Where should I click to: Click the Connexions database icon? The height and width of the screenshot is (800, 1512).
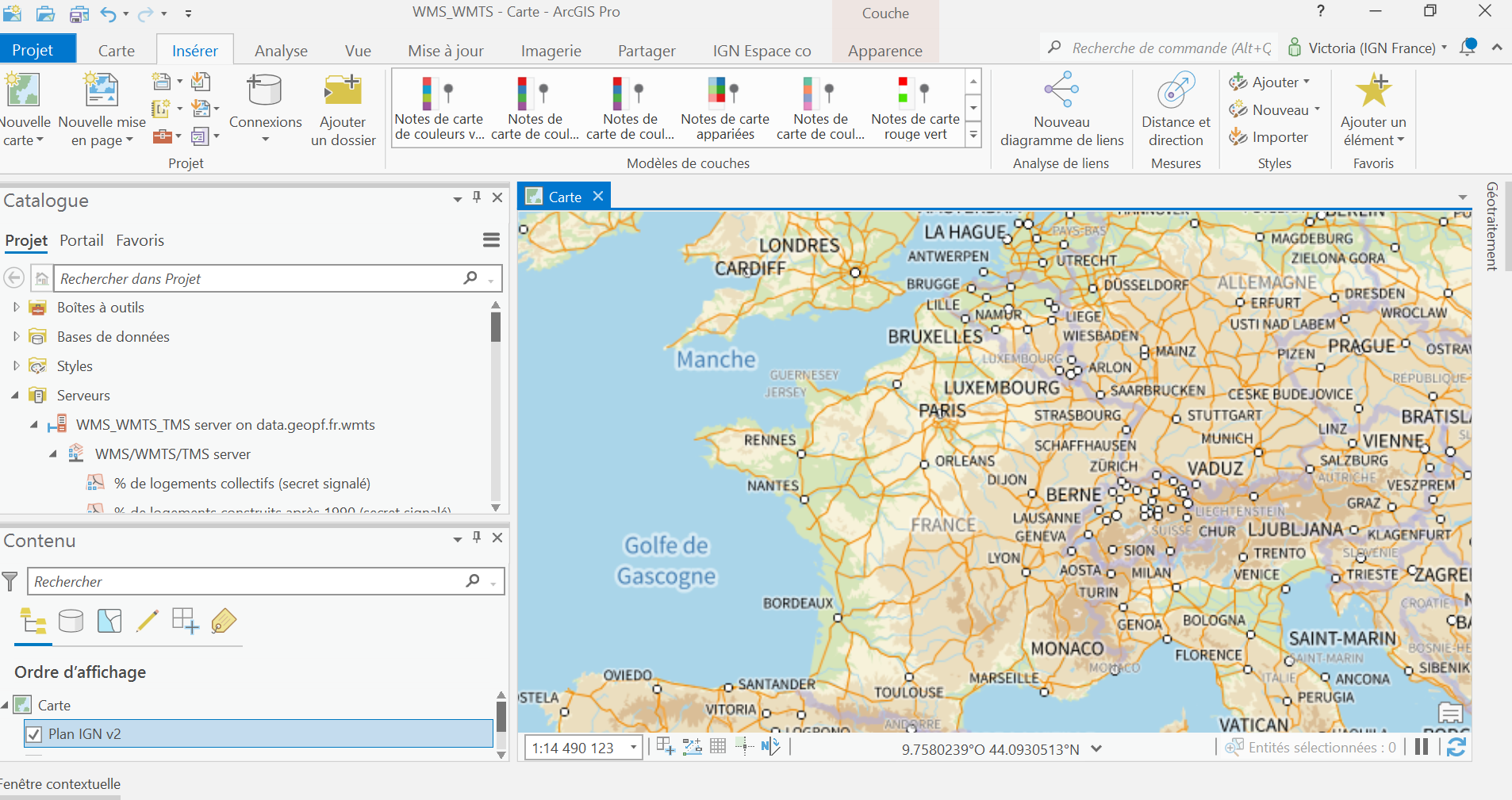[x=265, y=90]
